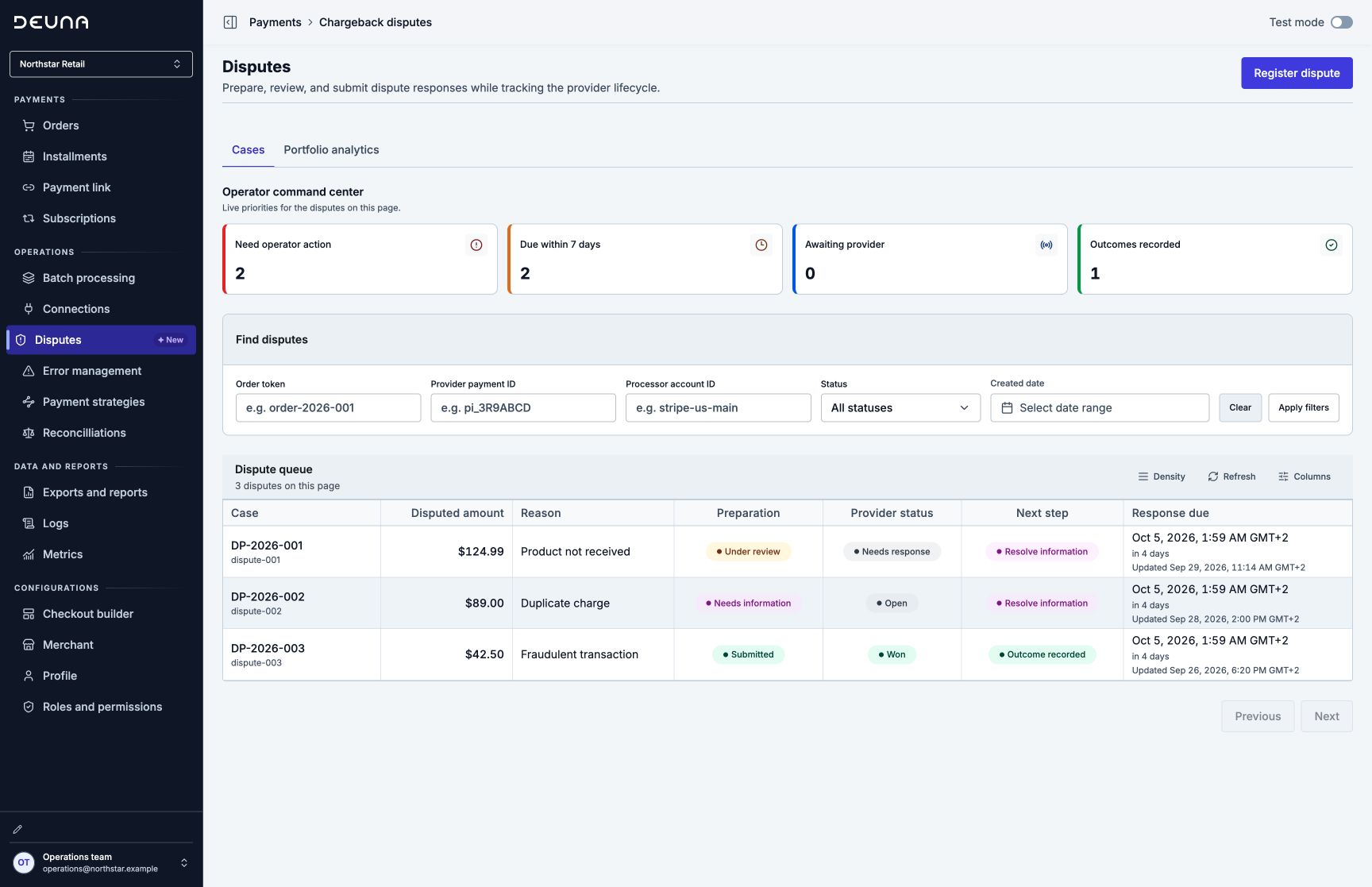Focus the Order token input field
Image resolution: width=1372 pixels, height=887 pixels.
pos(328,407)
